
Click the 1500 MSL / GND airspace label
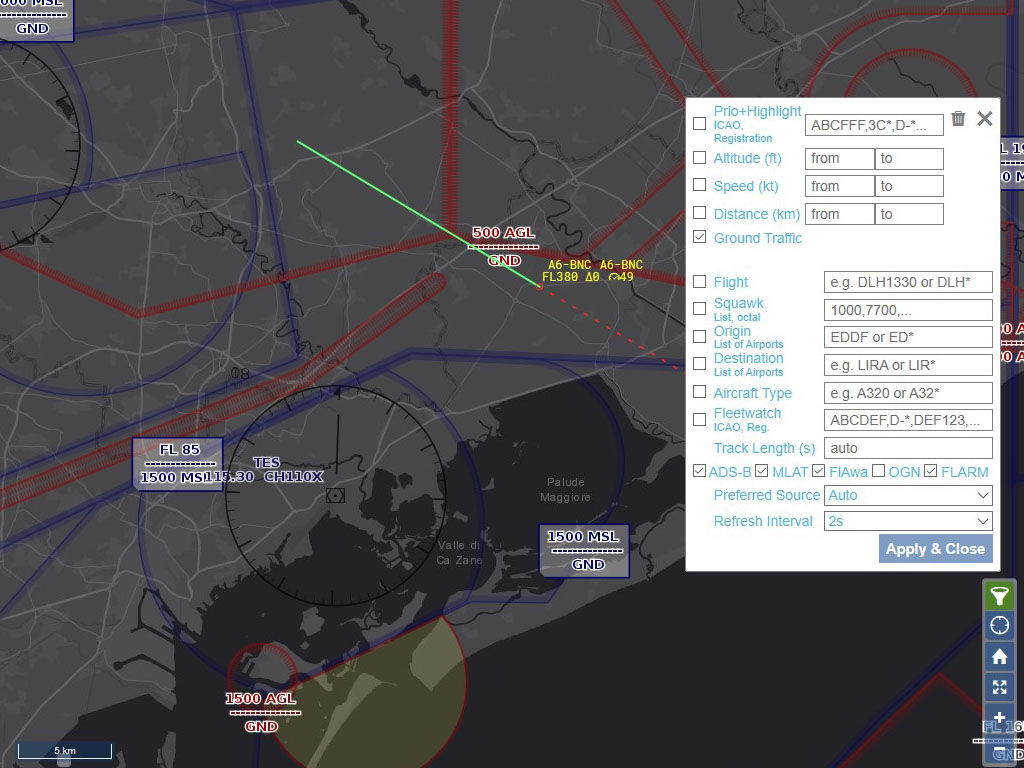click(x=584, y=551)
